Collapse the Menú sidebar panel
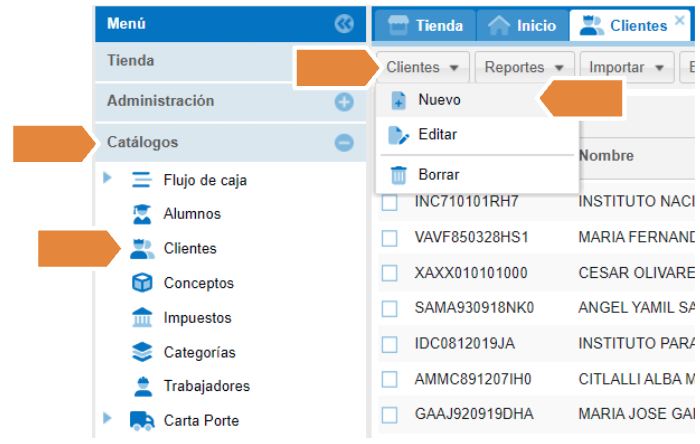 [344, 24]
